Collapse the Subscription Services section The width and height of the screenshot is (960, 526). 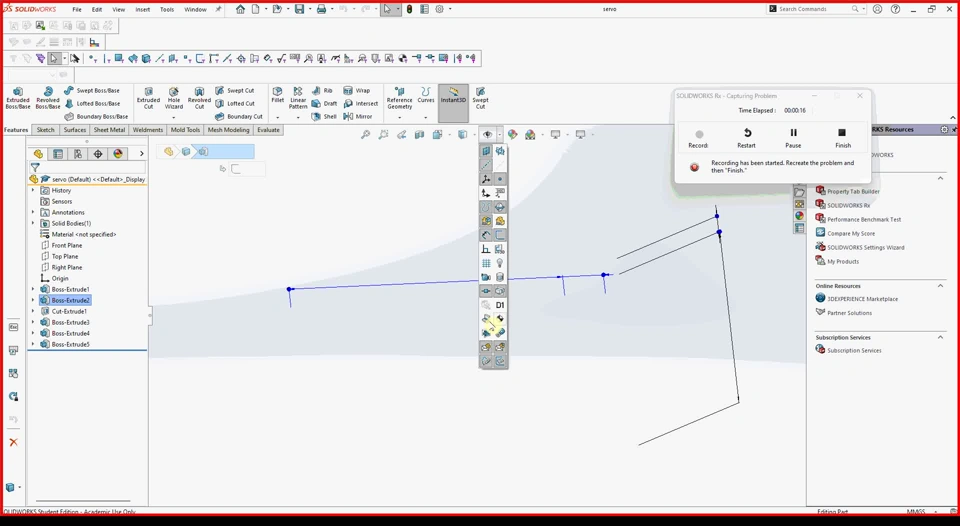click(940, 337)
